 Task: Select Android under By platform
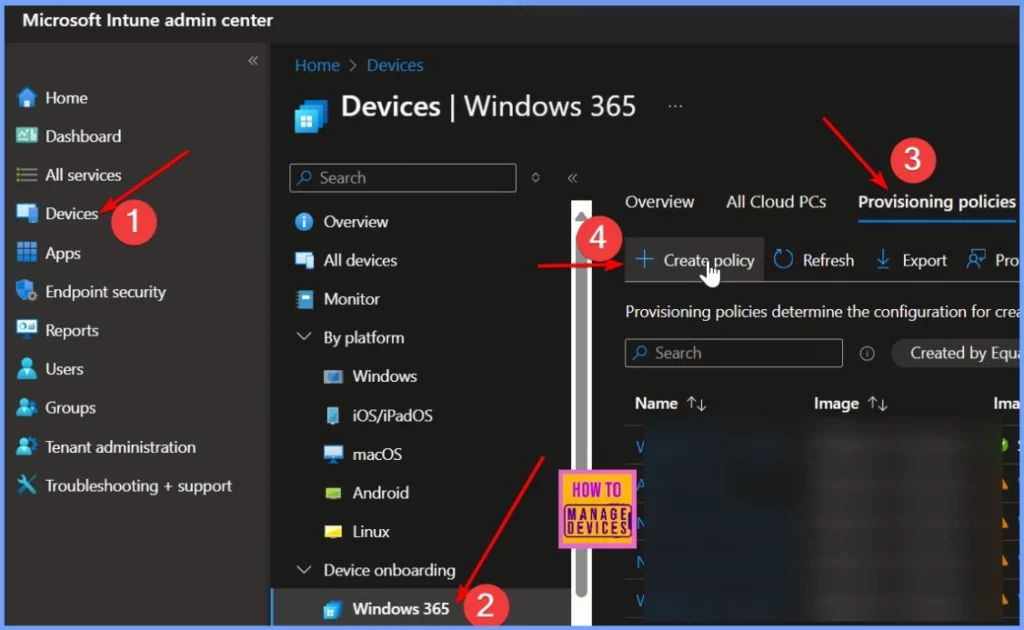pos(381,493)
